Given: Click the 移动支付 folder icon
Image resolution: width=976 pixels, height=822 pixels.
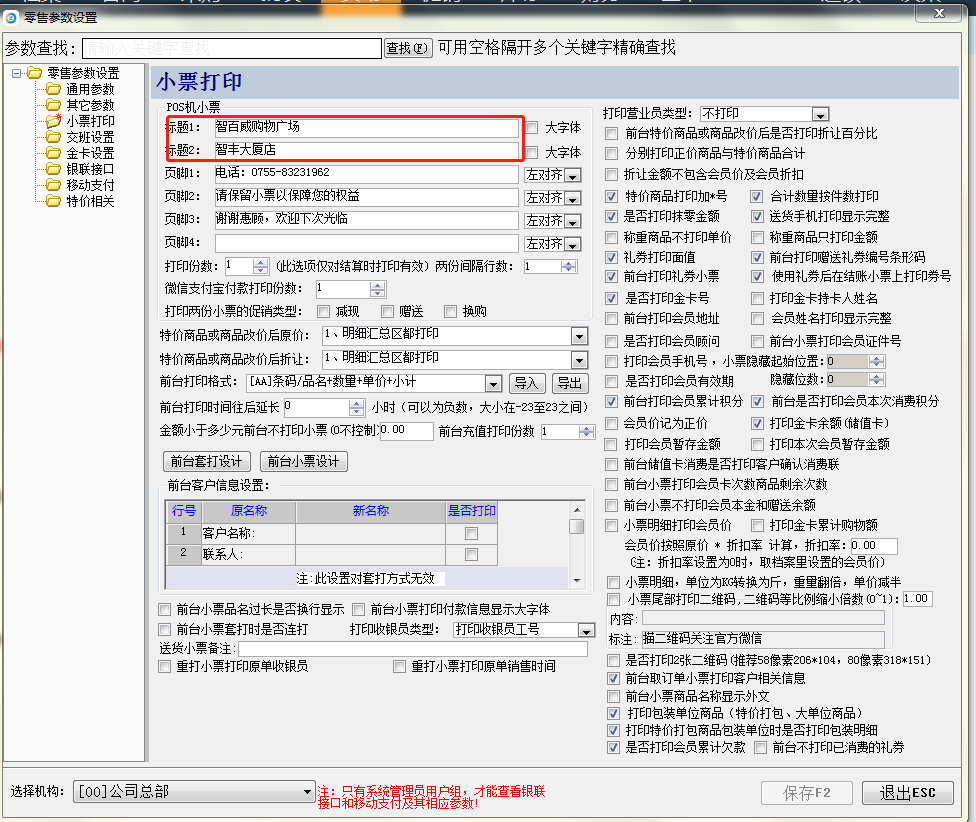Looking at the screenshot, I should click(53, 185).
